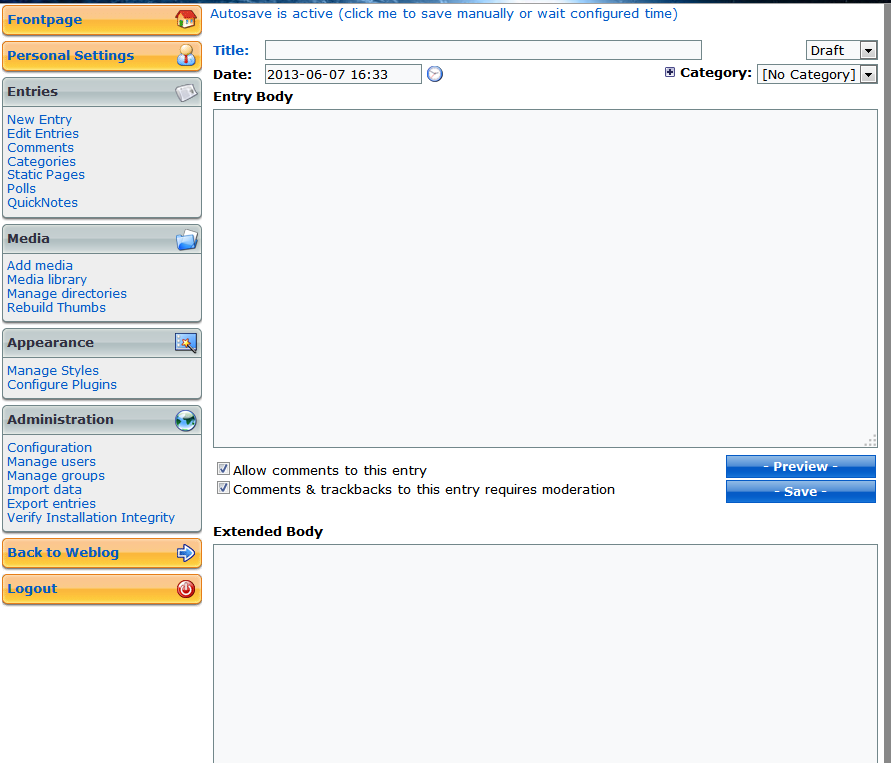Click the Entries section note icon
This screenshot has width=891, height=763.
(186, 92)
